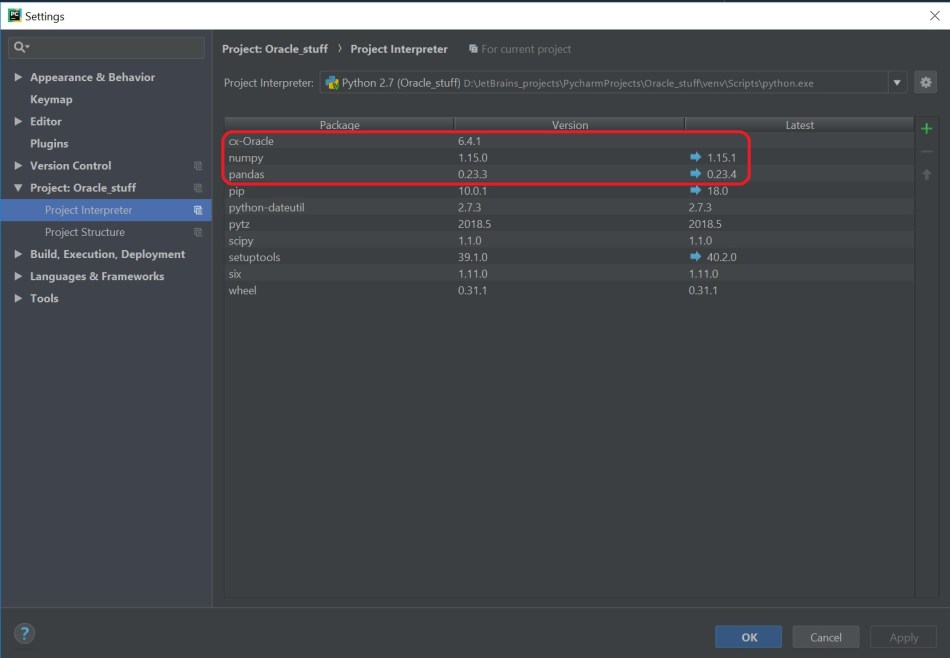Click the search magnifier icon in search box

click(21, 47)
